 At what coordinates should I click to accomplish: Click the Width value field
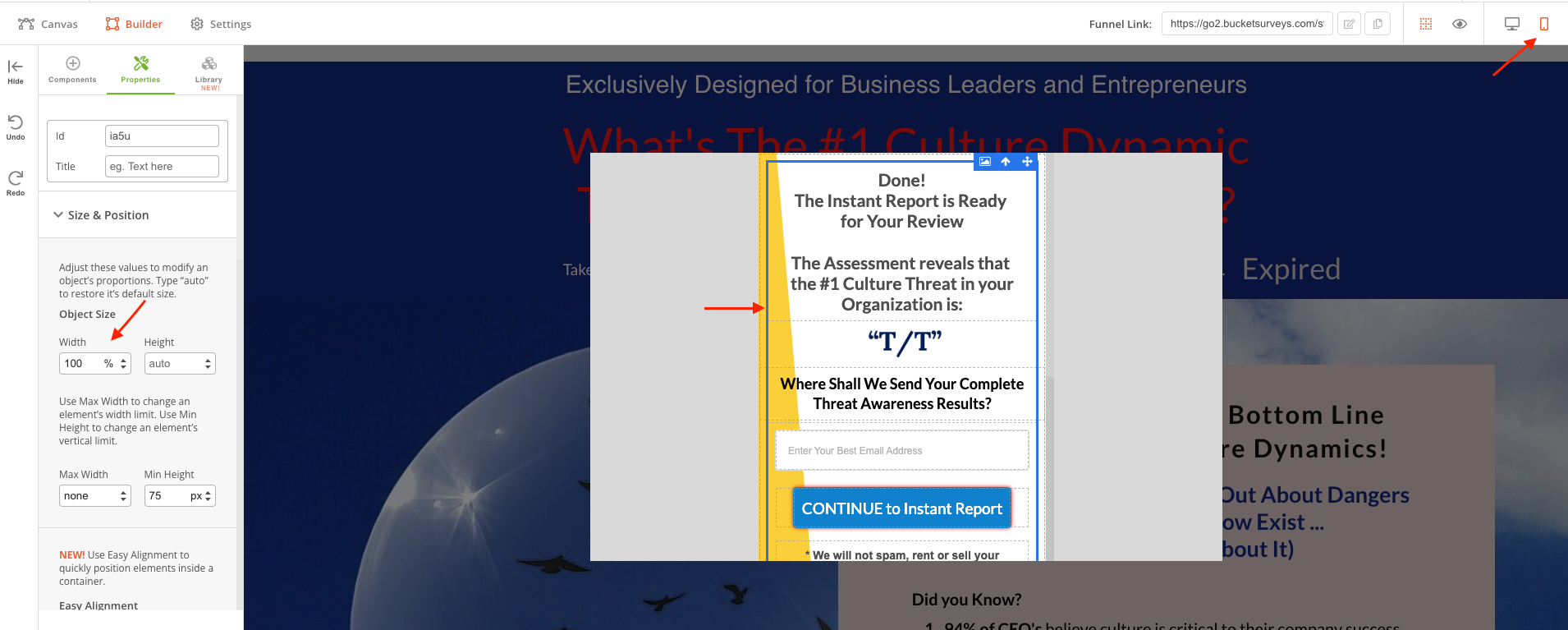click(80, 363)
